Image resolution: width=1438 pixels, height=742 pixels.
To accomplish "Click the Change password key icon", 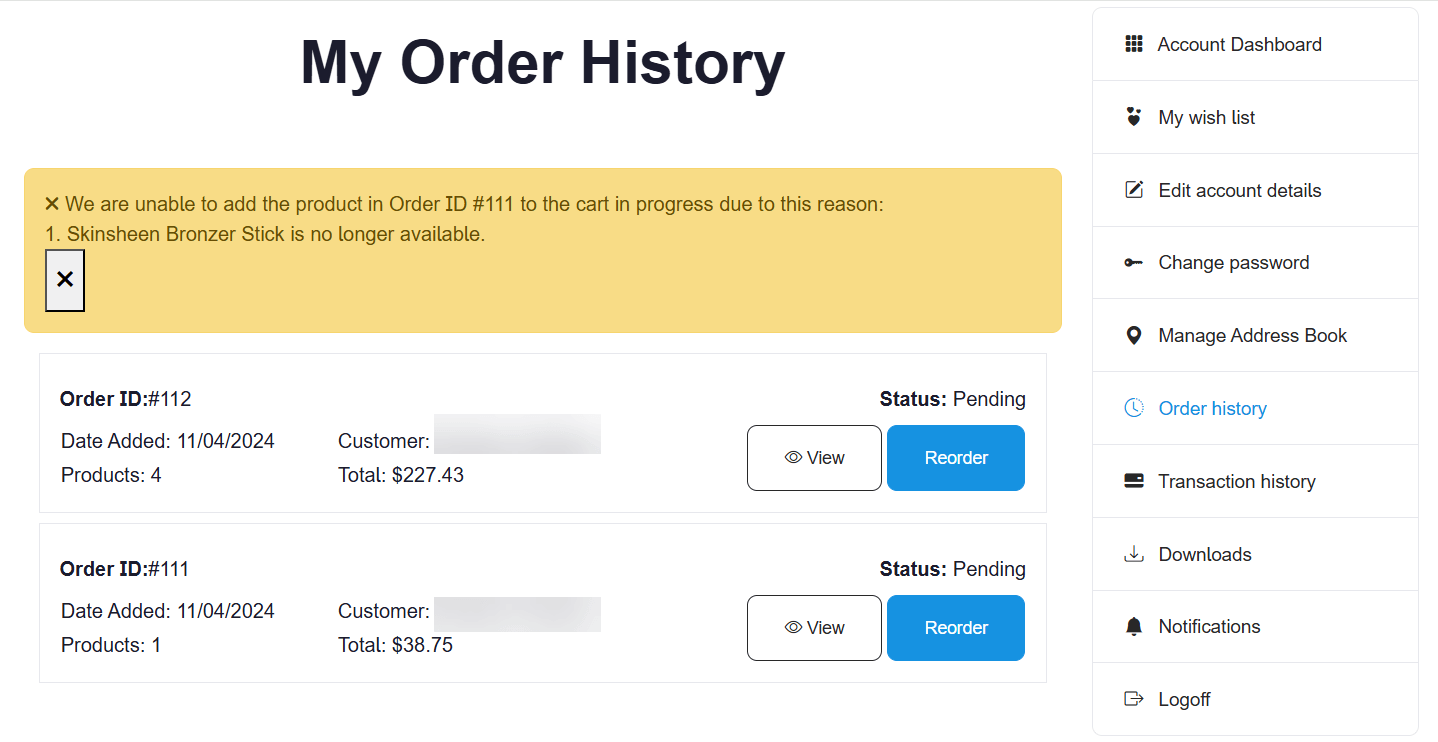I will [x=1133, y=263].
